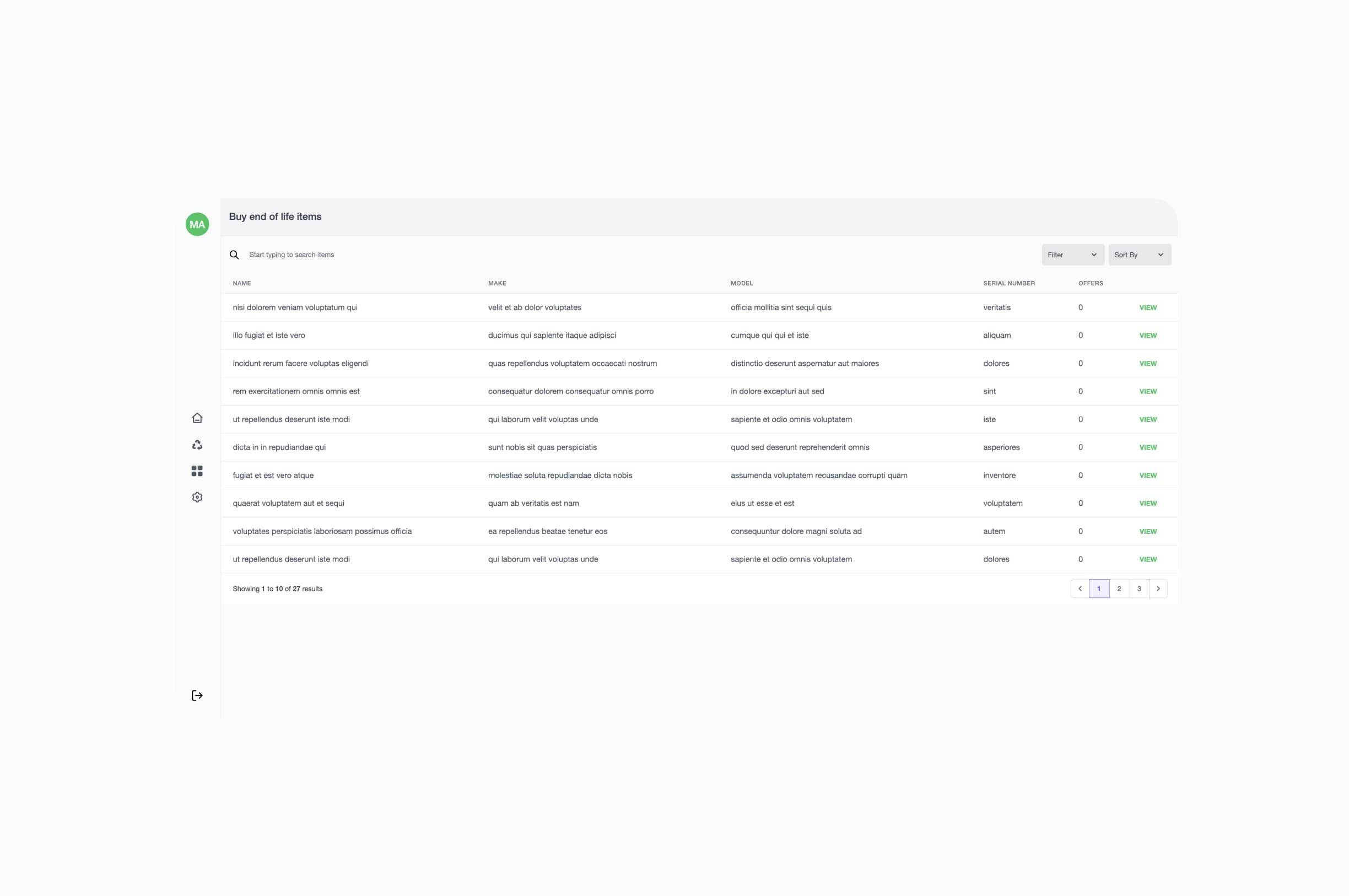Go to Home via house icon
1349x896 pixels.
[x=197, y=418]
